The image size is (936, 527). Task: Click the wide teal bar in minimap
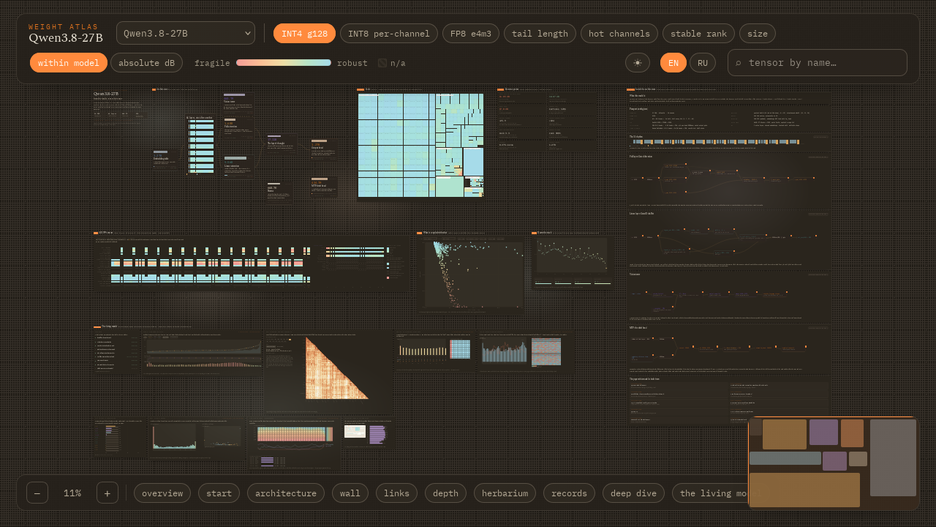pos(785,458)
